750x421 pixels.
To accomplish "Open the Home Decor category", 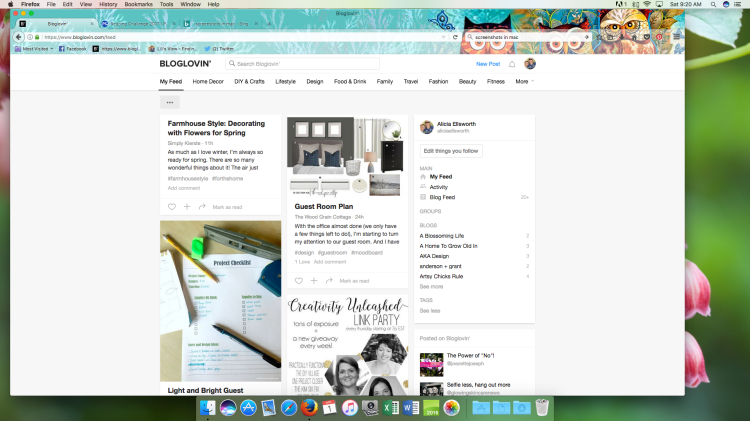I will pyautogui.click(x=208, y=82).
